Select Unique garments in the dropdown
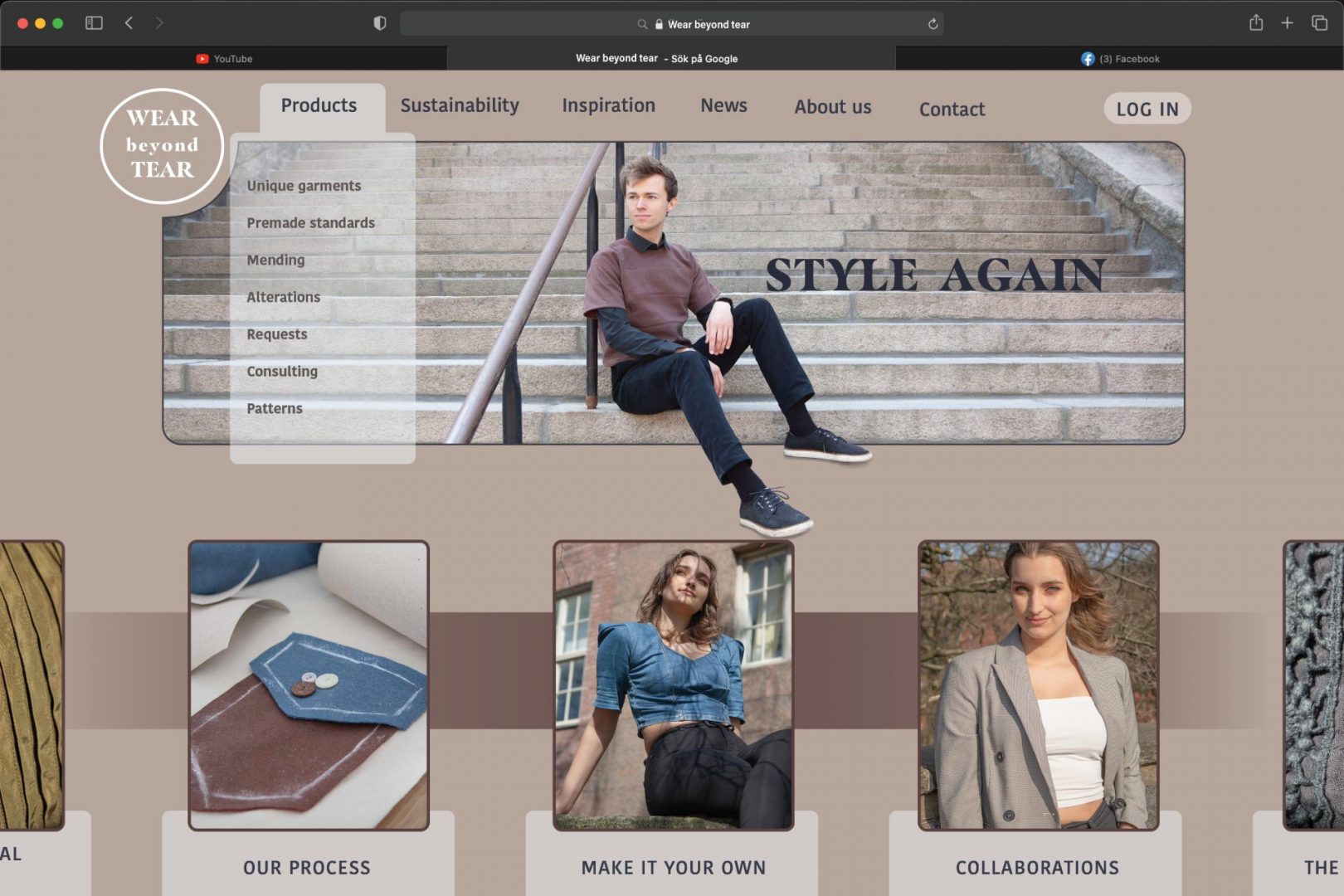This screenshot has width=1344, height=896. [x=304, y=186]
